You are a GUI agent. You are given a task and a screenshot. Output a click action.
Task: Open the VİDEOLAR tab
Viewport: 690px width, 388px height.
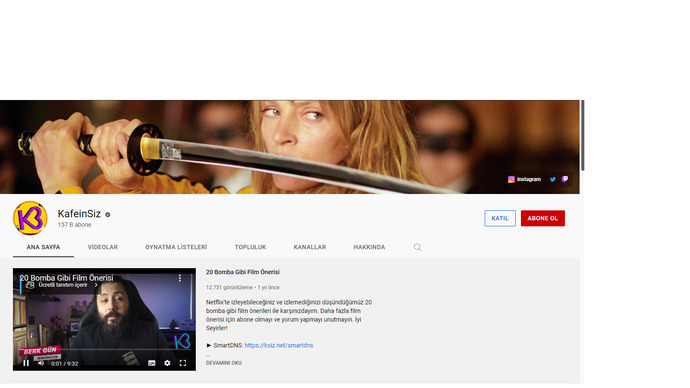(x=103, y=247)
